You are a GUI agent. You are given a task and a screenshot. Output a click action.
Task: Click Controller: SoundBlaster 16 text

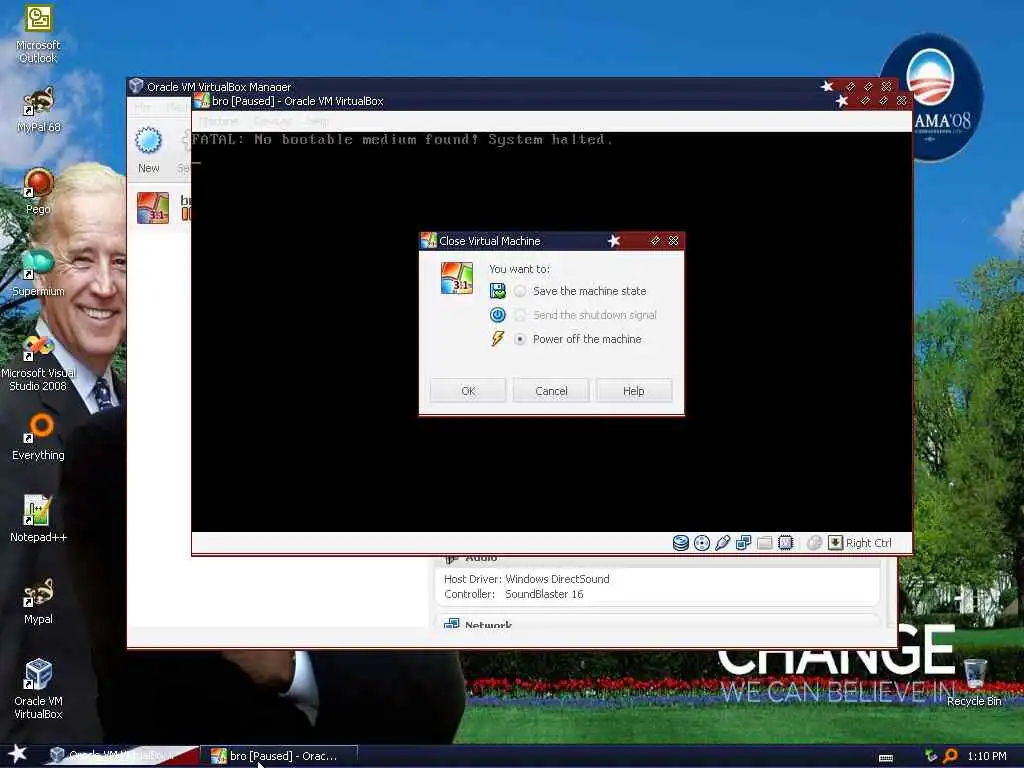pos(513,594)
